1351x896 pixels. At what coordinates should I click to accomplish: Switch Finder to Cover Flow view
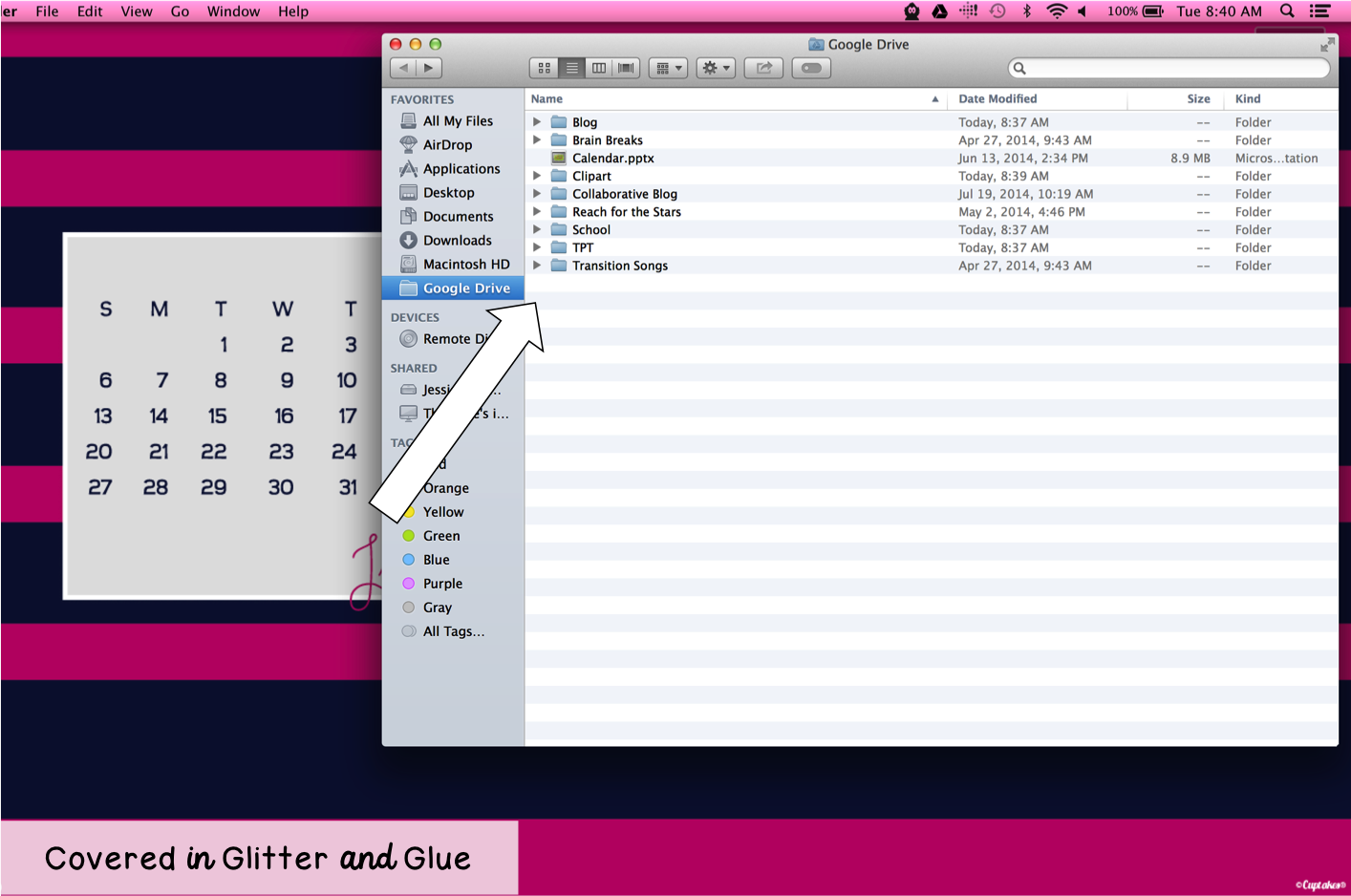626,68
